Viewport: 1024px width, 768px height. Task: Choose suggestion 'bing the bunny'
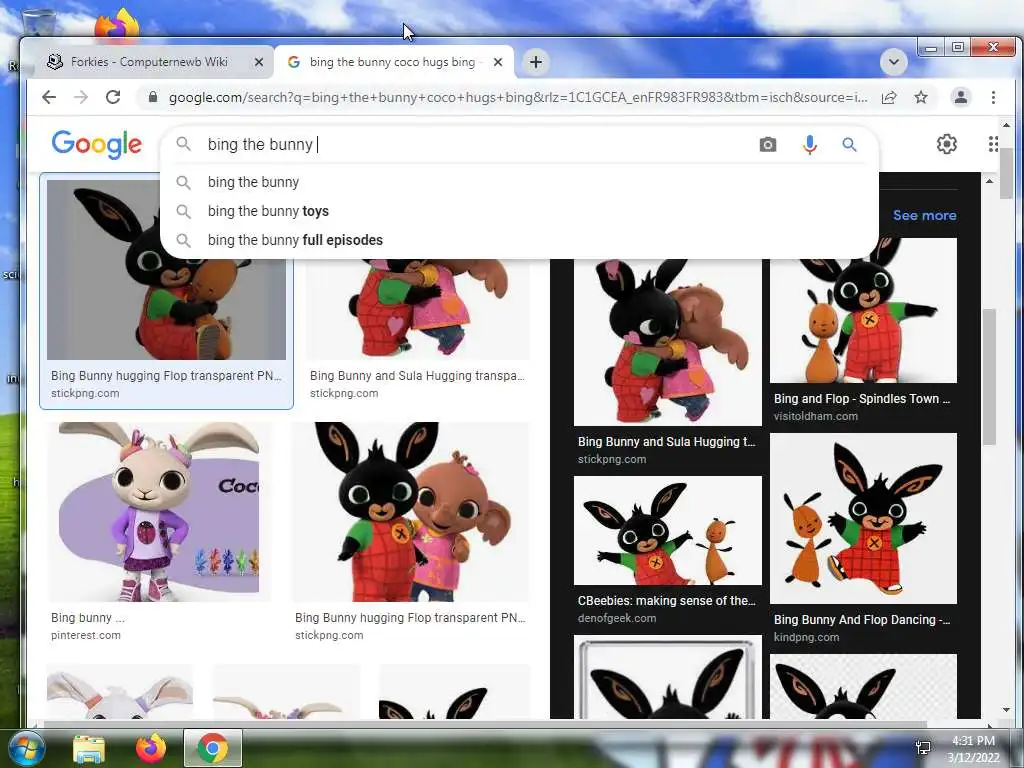(x=253, y=182)
